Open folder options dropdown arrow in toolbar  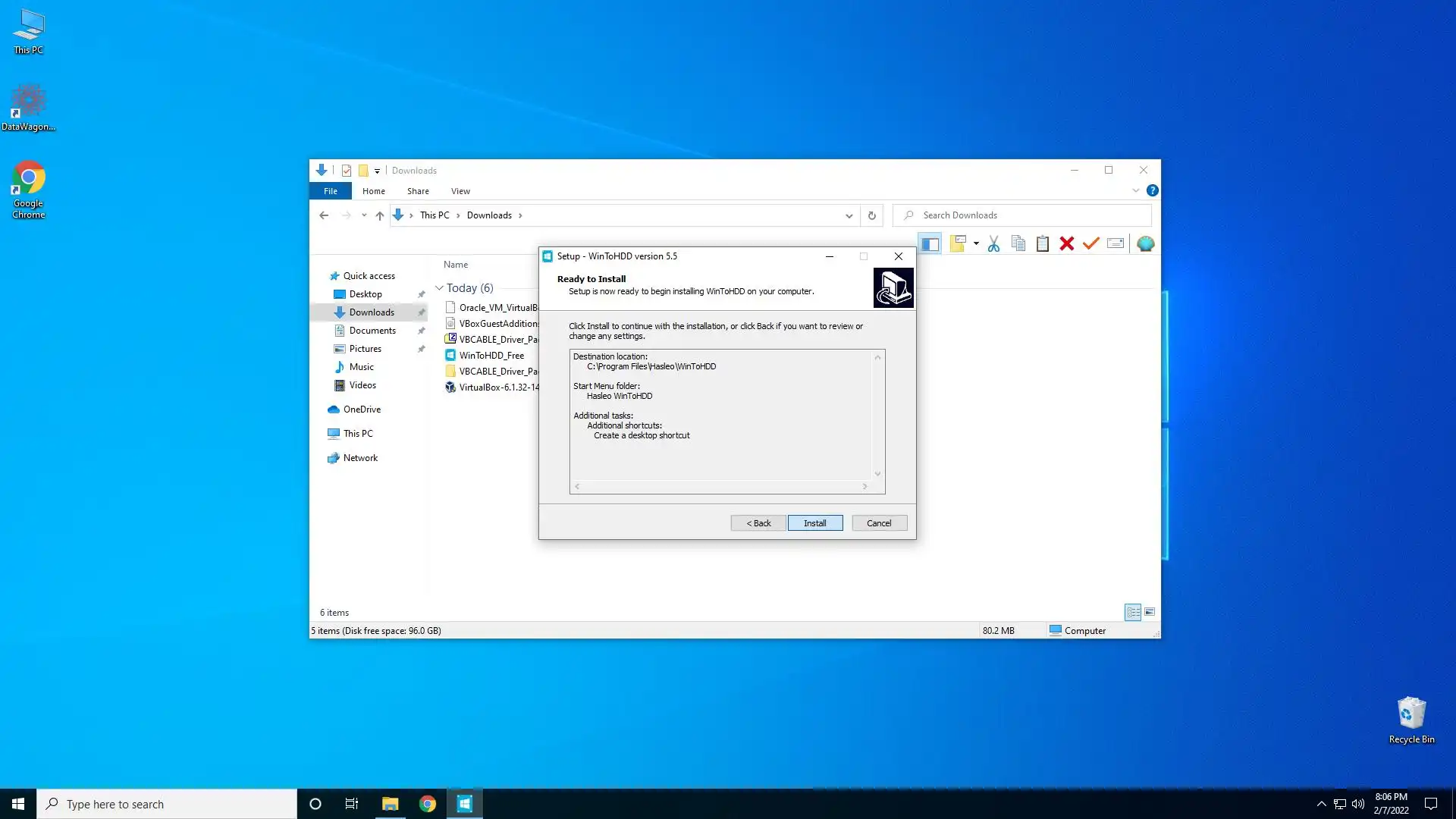pyautogui.click(x=976, y=243)
